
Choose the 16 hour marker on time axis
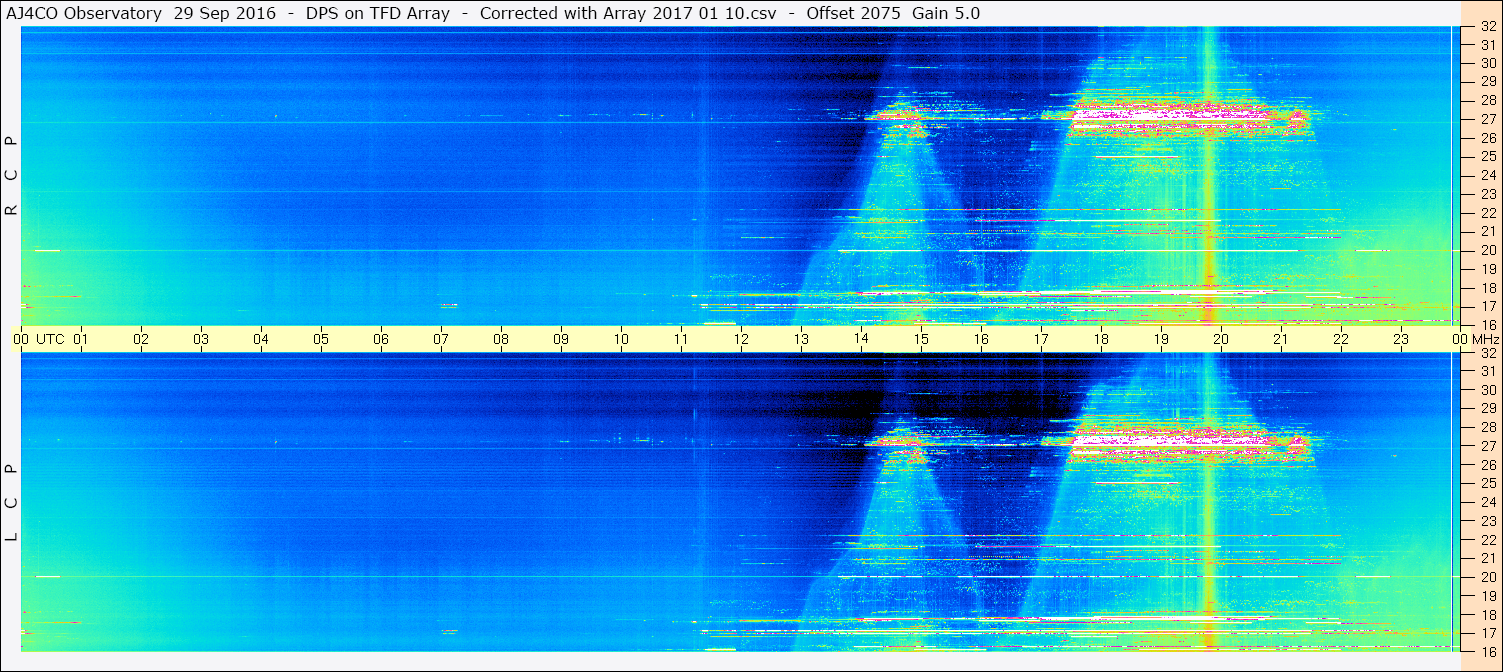point(981,339)
